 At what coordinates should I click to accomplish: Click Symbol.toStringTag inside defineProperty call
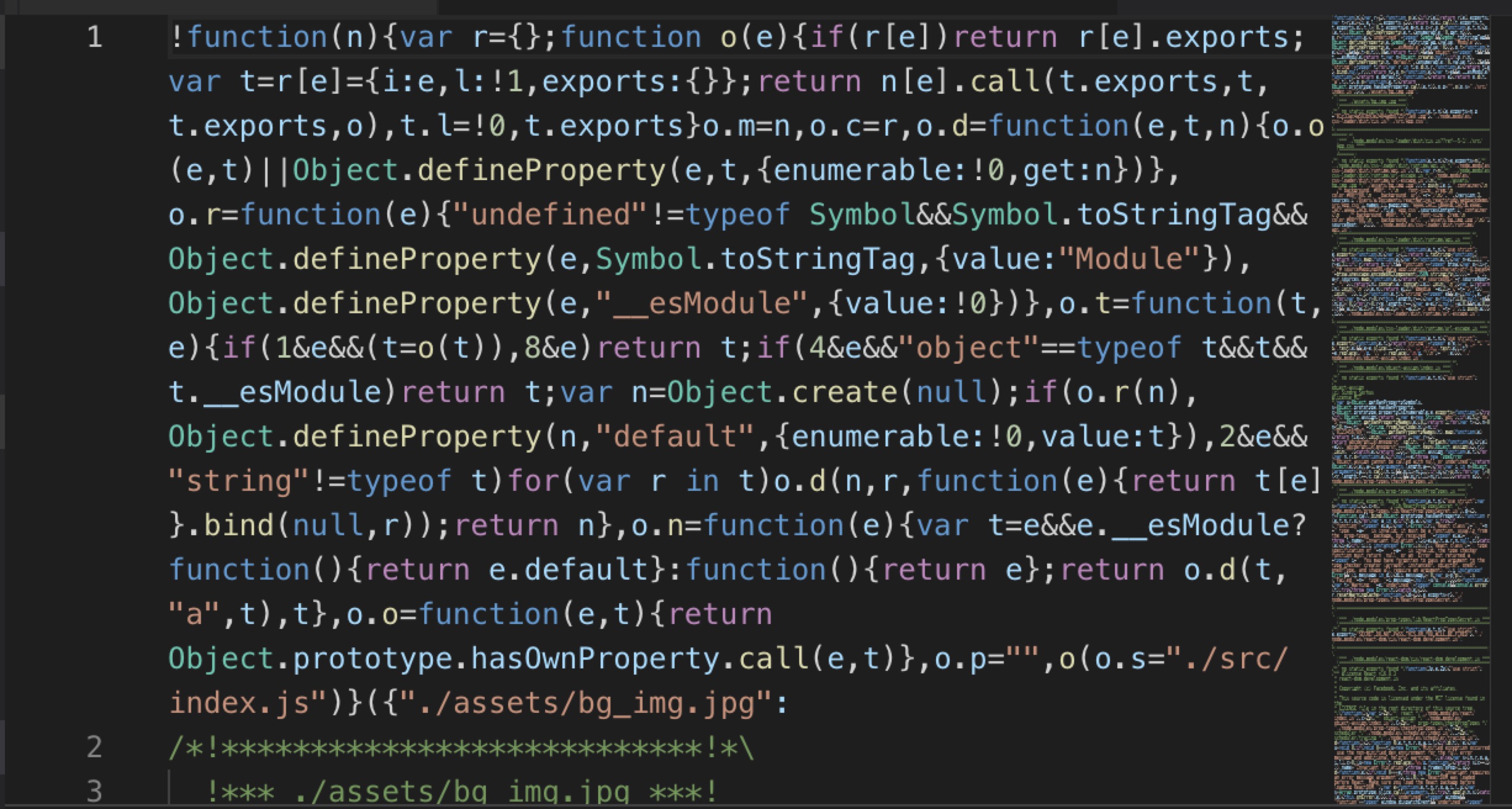(x=755, y=260)
